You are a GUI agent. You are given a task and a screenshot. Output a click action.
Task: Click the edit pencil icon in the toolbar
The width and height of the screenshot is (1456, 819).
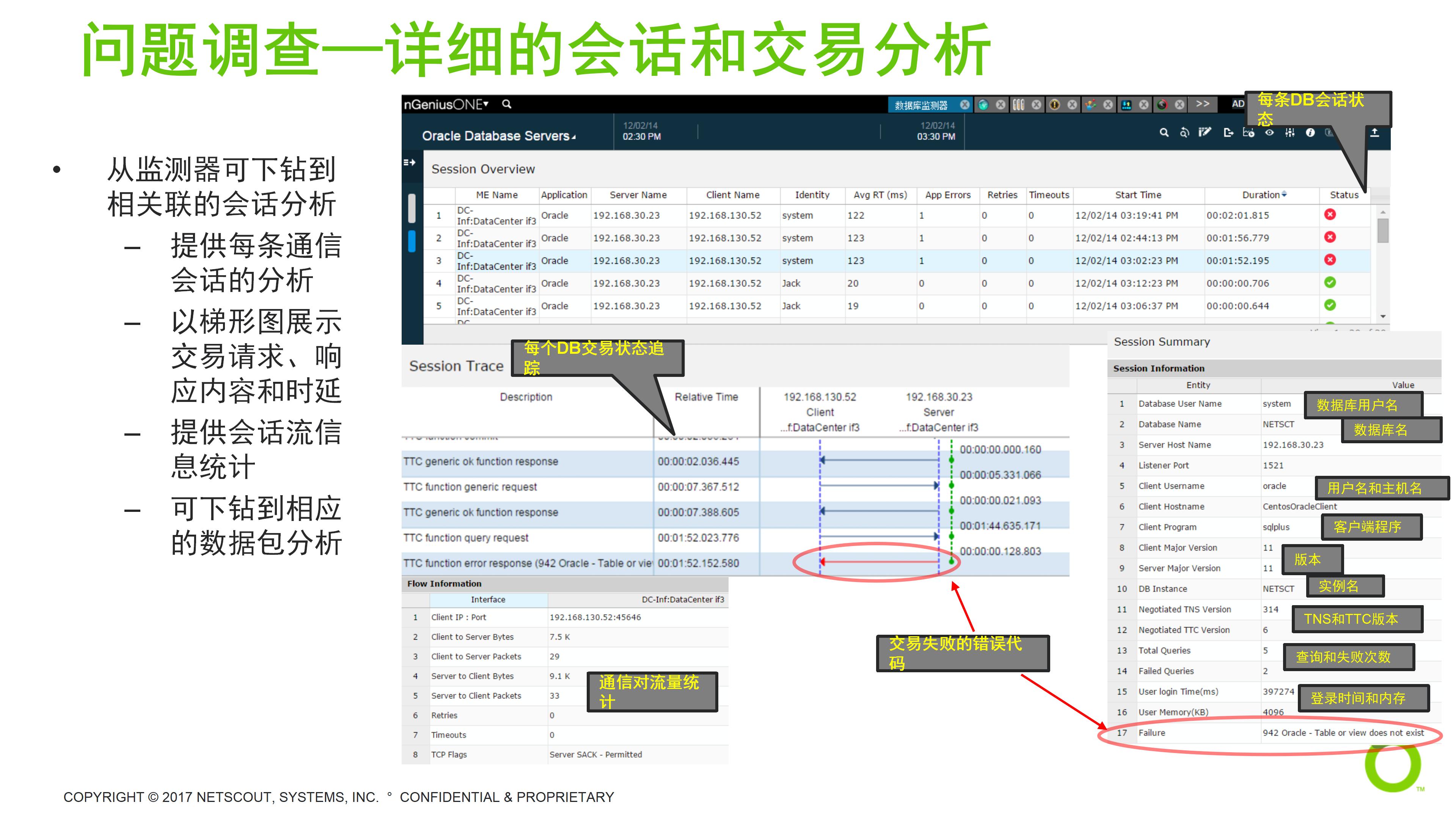[1205, 132]
